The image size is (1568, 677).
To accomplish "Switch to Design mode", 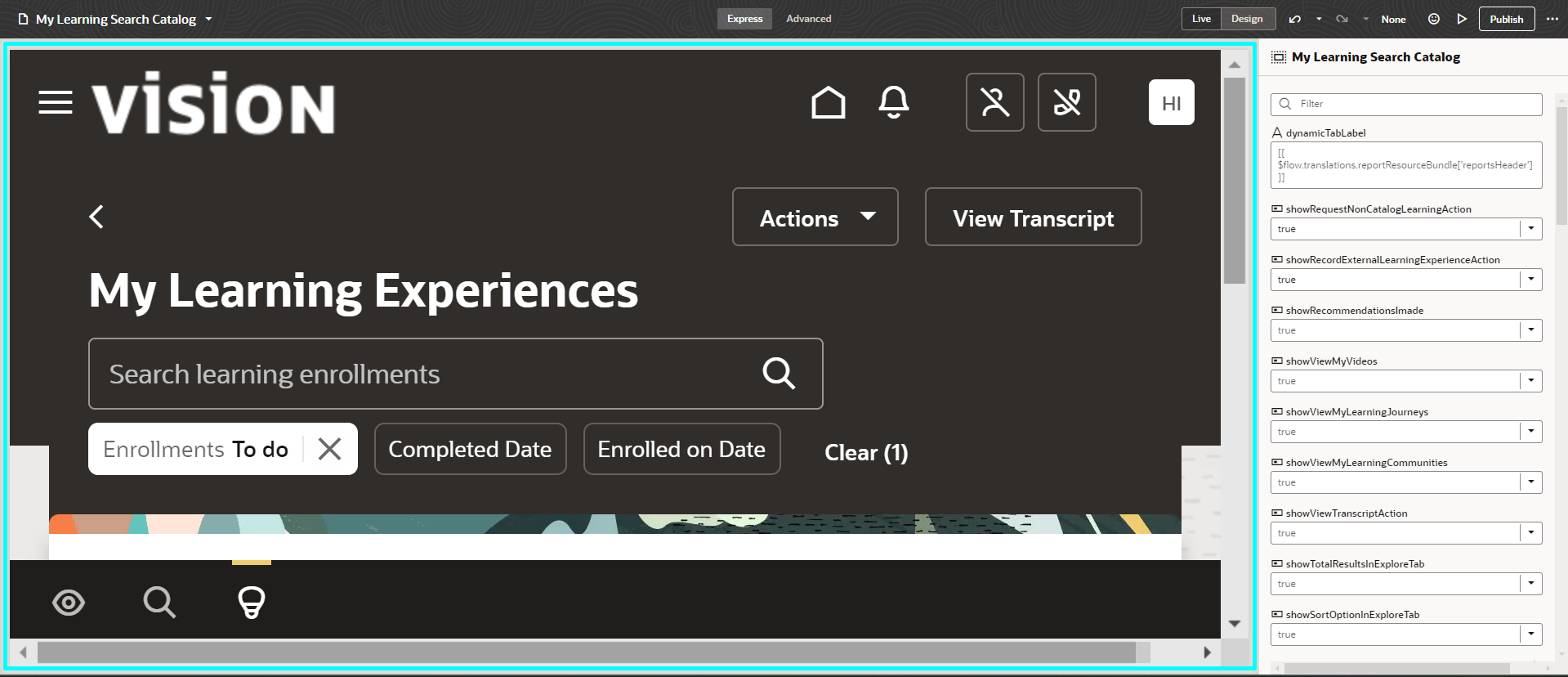I will click(1247, 19).
